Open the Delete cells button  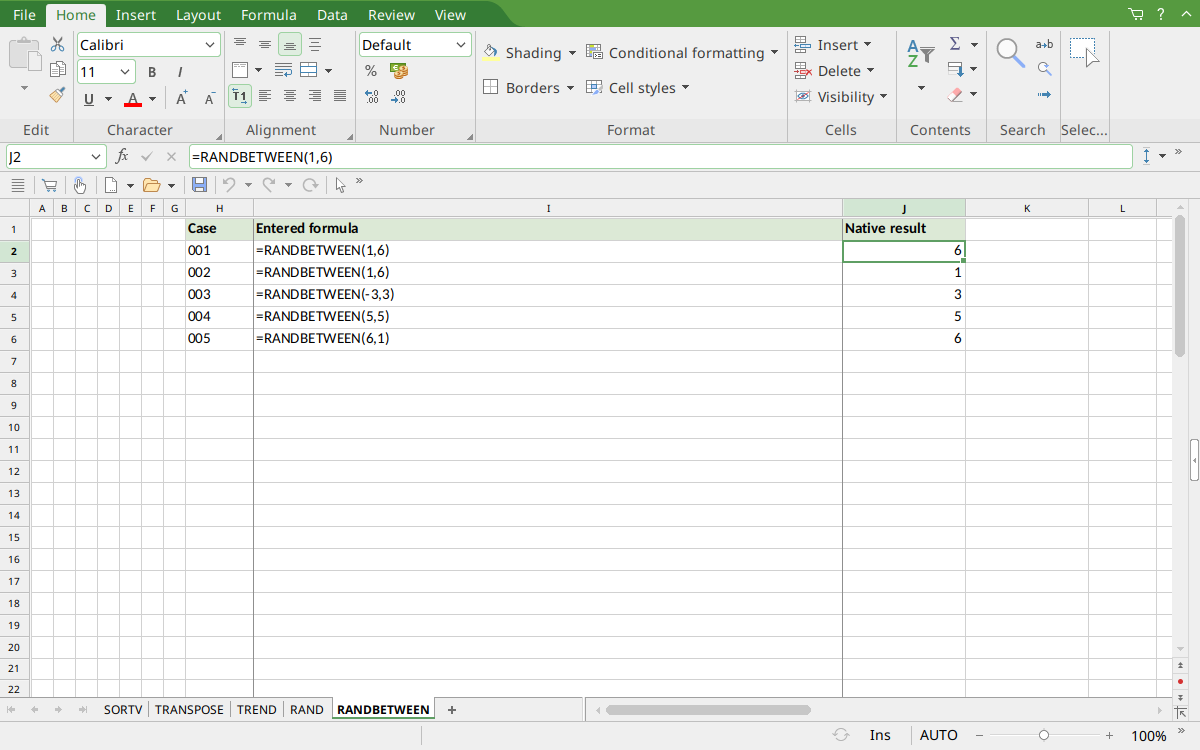pyautogui.click(x=835, y=71)
